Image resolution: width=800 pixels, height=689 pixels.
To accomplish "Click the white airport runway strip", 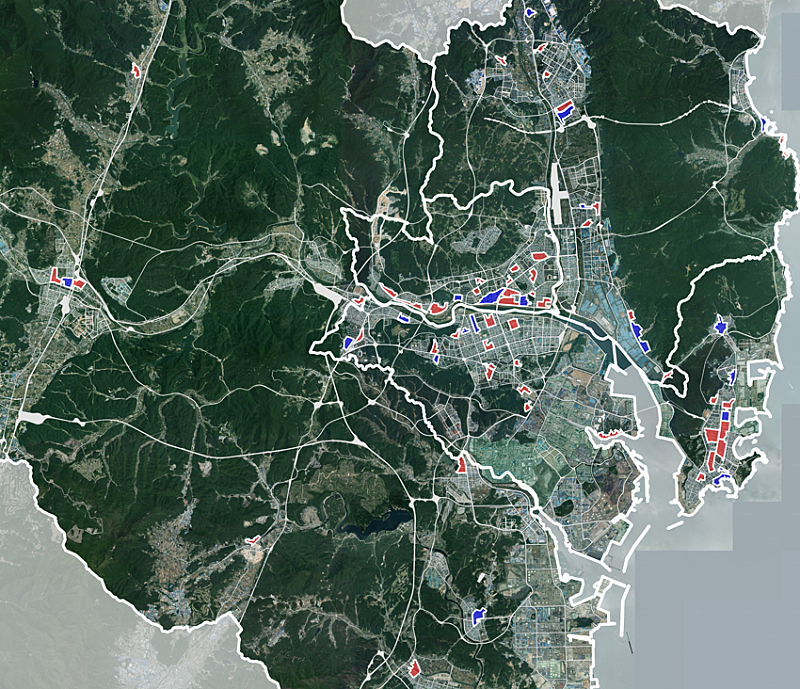I will [x=557, y=194].
